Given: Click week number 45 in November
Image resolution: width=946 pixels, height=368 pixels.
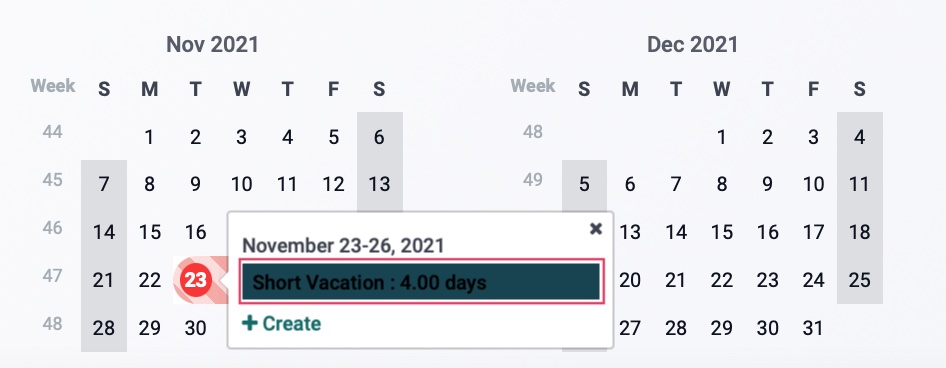Looking at the screenshot, I should click(x=52, y=180).
